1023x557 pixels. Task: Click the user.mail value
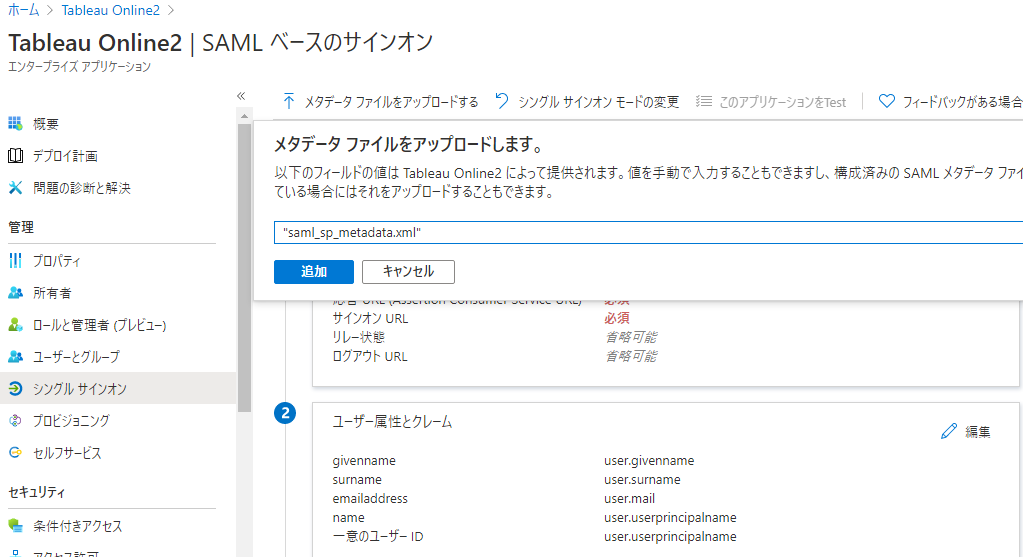tap(630, 498)
